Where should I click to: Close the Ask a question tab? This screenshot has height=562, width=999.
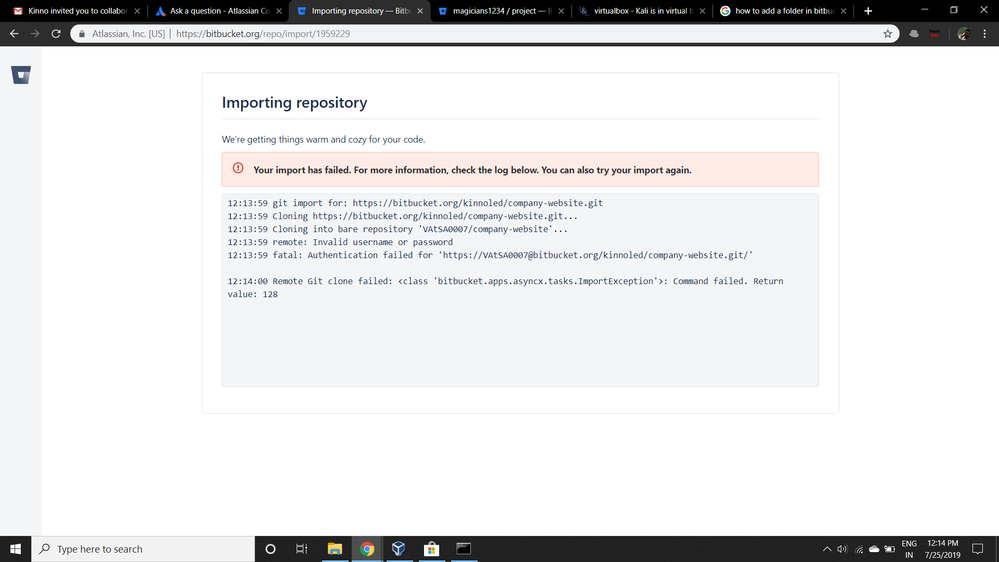click(278, 11)
